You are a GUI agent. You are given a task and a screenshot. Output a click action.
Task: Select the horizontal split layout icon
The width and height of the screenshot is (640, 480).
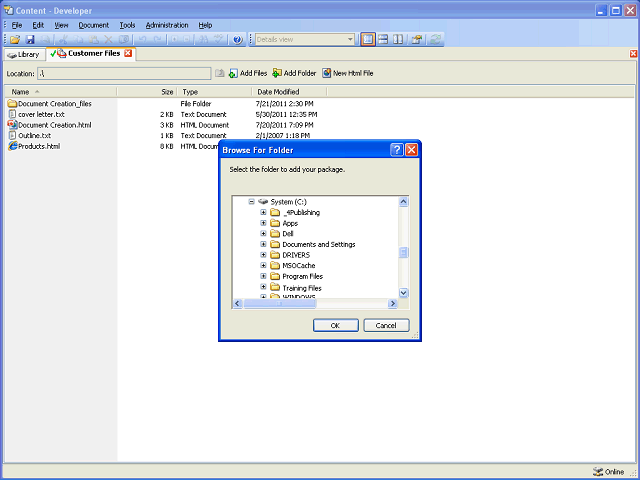[383, 40]
